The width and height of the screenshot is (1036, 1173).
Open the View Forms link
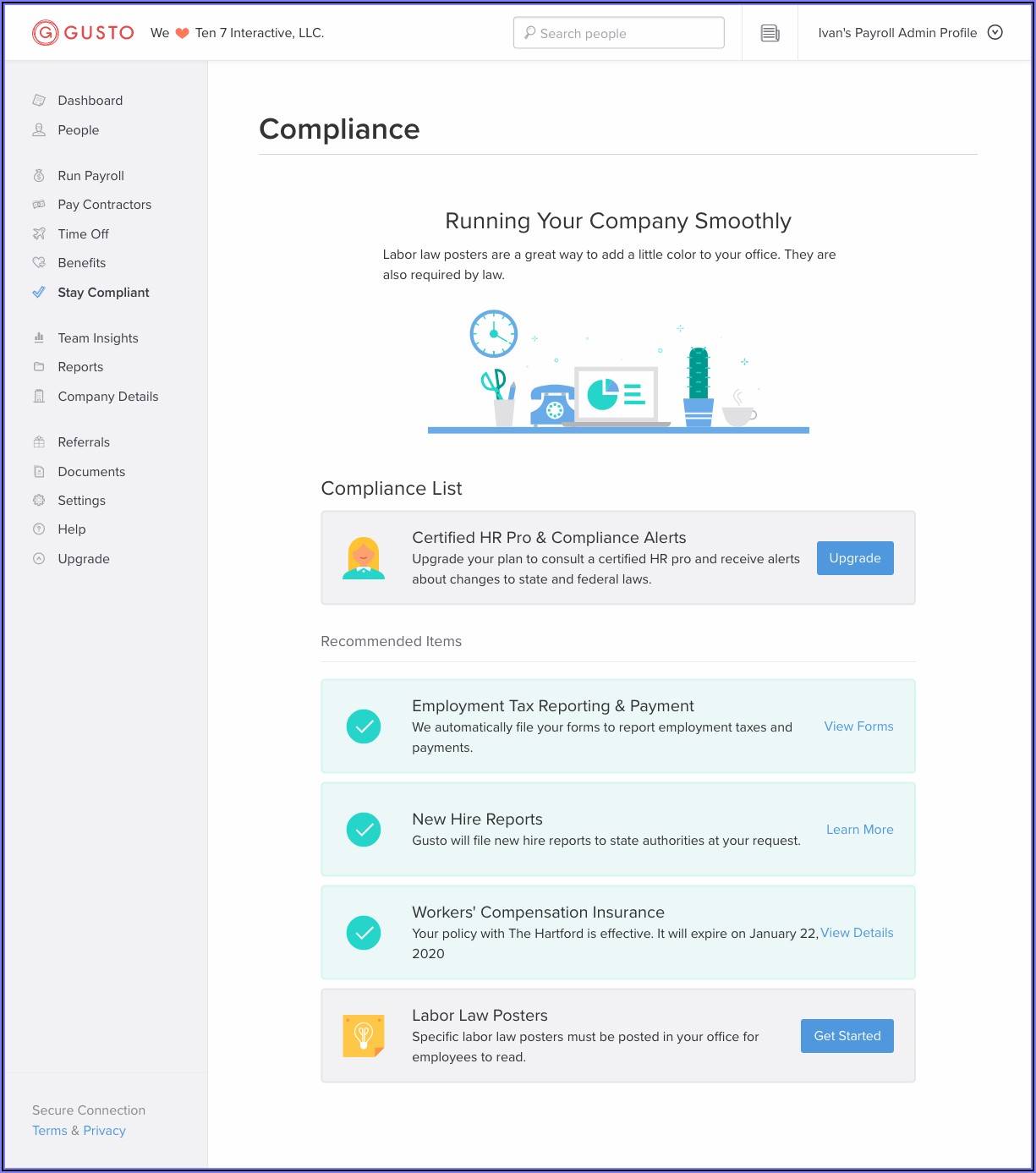click(858, 726)
